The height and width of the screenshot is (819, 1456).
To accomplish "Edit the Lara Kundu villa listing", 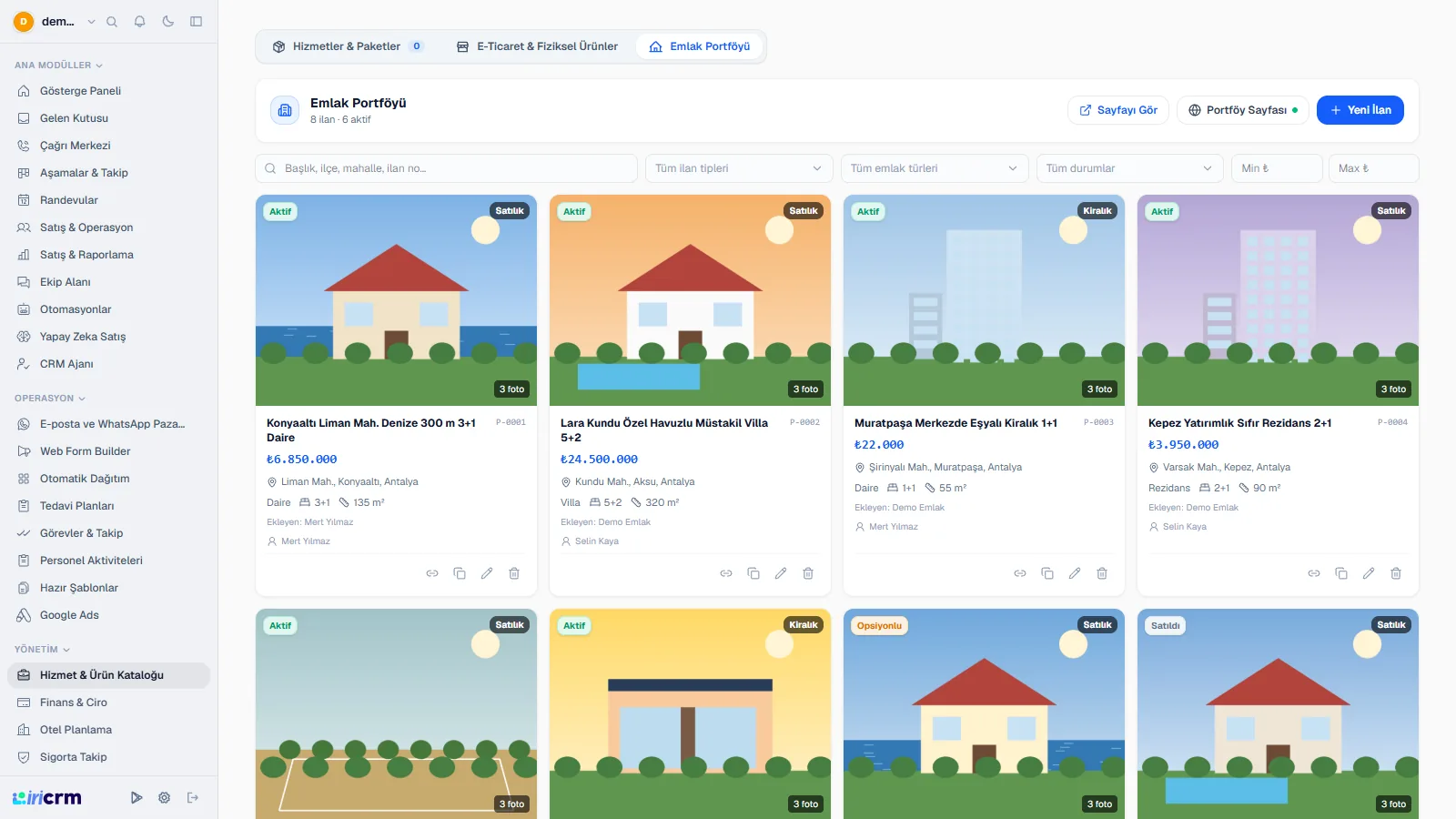I will coord(781,573).
